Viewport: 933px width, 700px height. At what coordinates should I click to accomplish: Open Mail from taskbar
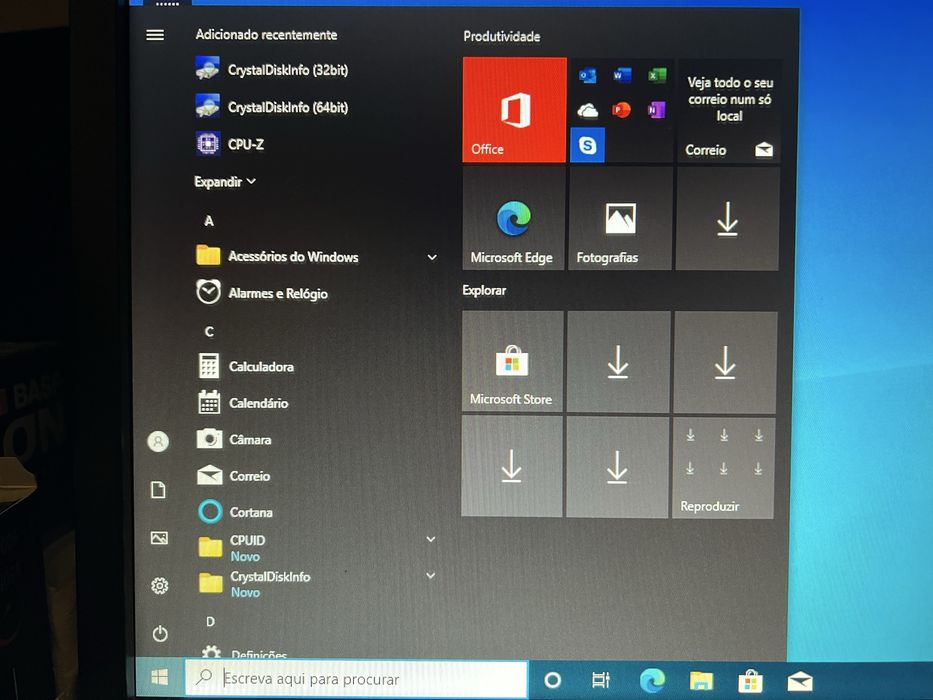tap(800, 680)
